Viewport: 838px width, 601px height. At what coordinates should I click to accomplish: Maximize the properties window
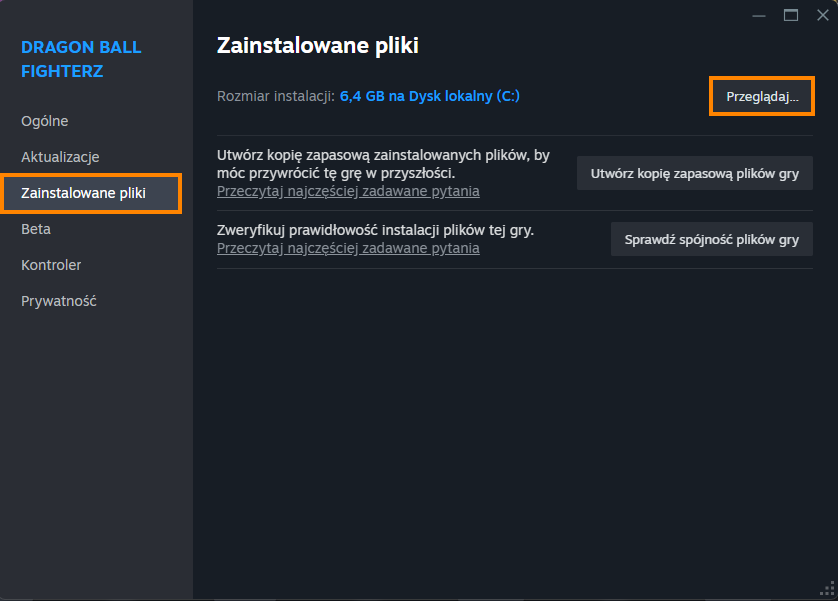(x=790, y=15)
